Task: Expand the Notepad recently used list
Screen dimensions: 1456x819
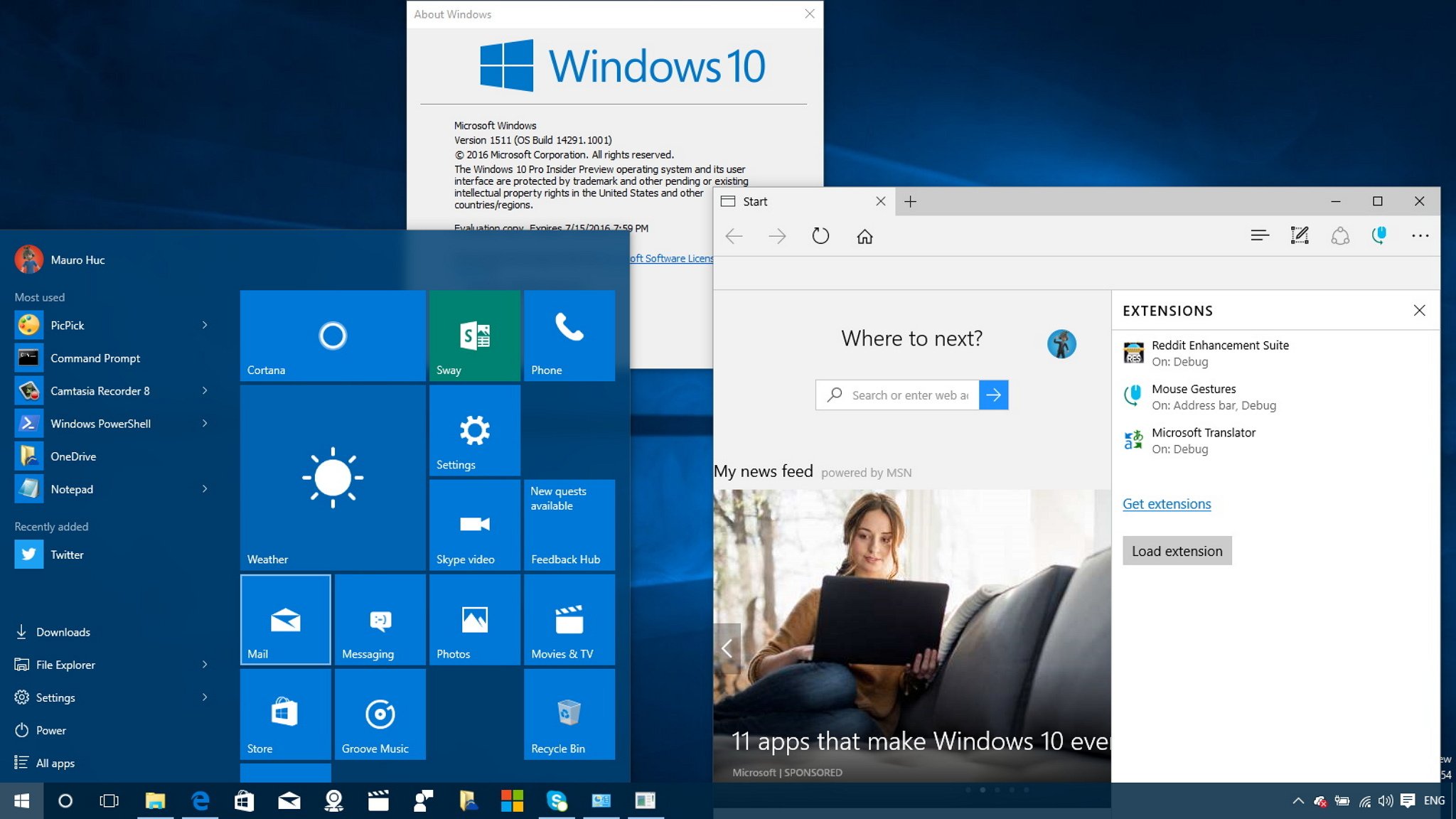Action: tap(205, 489)
